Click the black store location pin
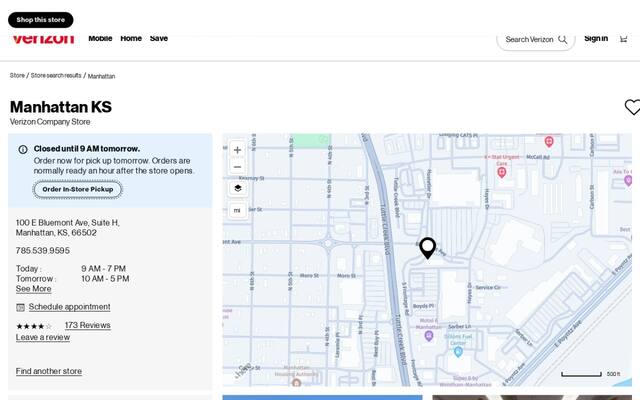The width and height of the screenshot is (640, 400). tap(427, 248)
